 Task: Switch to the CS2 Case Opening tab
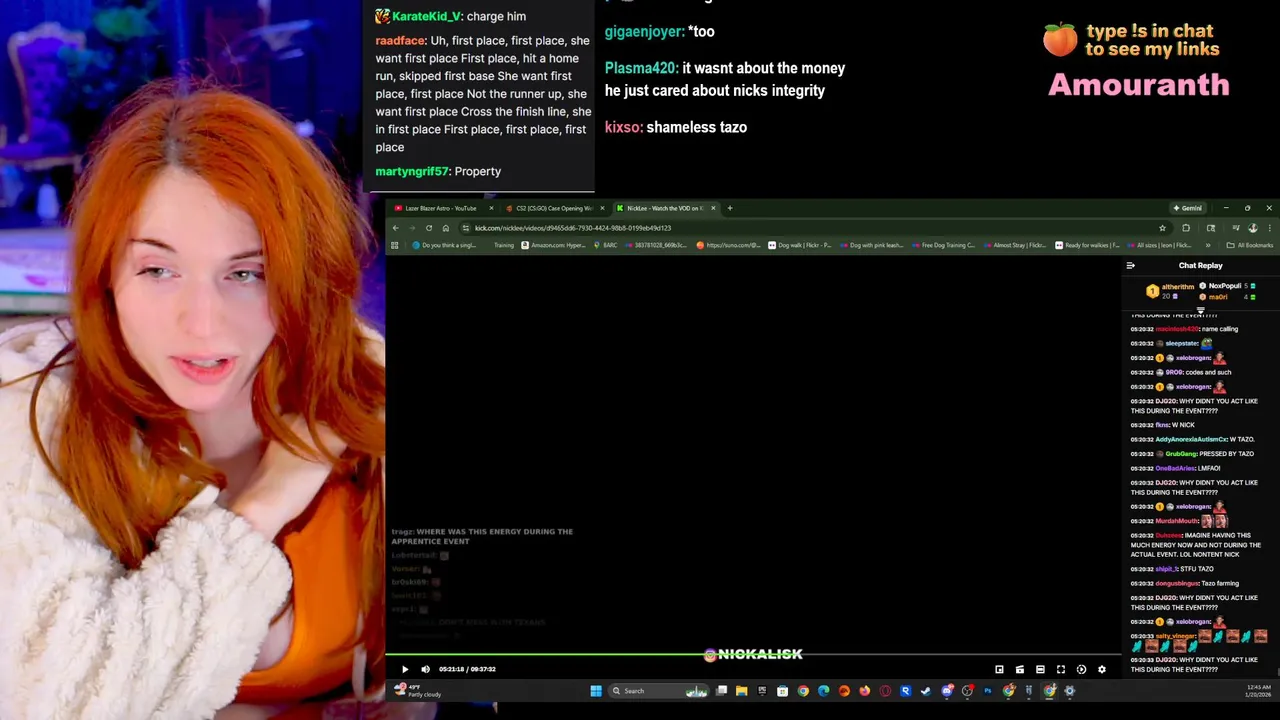point(553,208)
